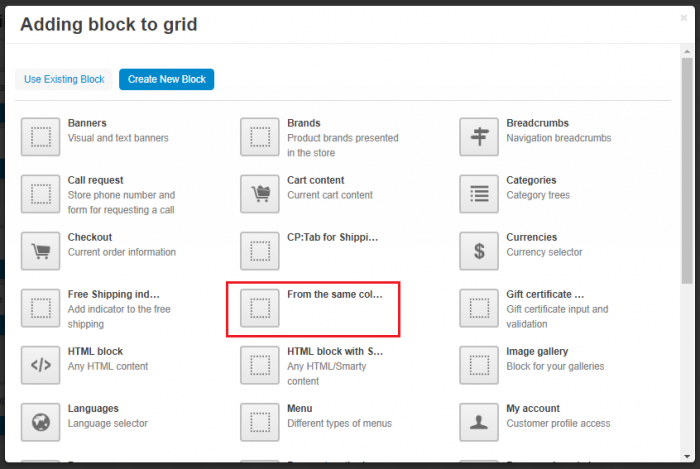
Task: Click the scrollbar down arrow
Action: click(687, 457)
